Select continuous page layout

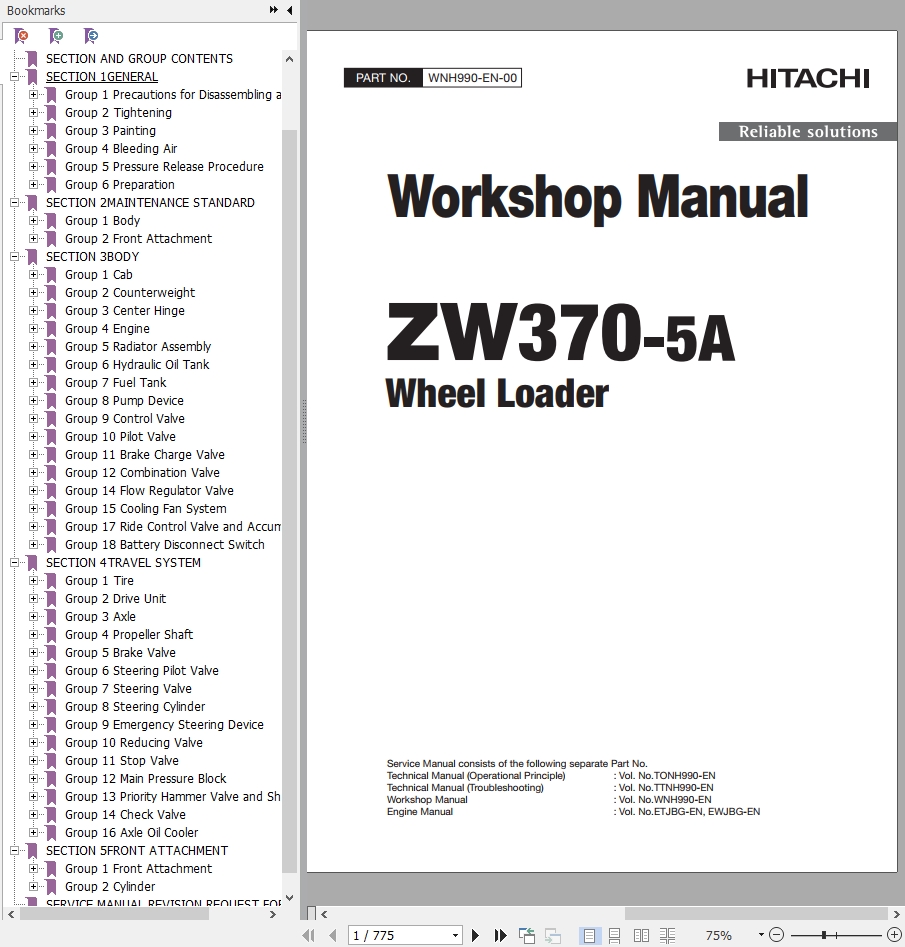[x=614, y=936]
